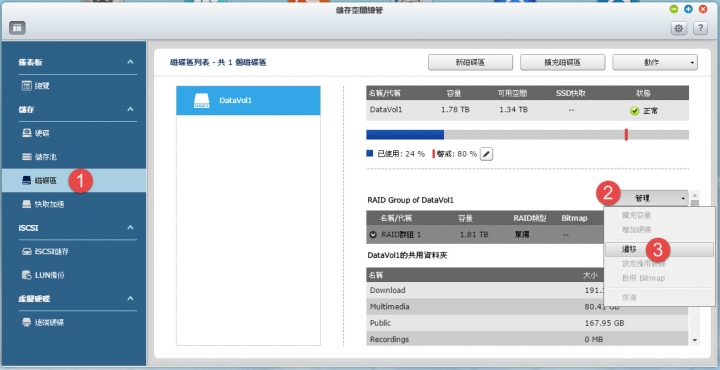Click the 1.34 TB free space cell
The image size is (720, 370).
513,110
